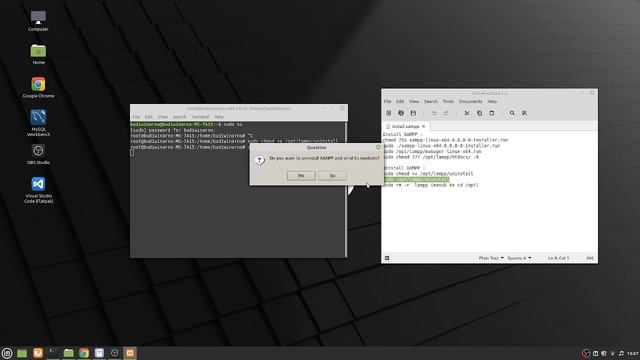
Task: Select the install xampp document tab
Action: click(x=405, y=127)
